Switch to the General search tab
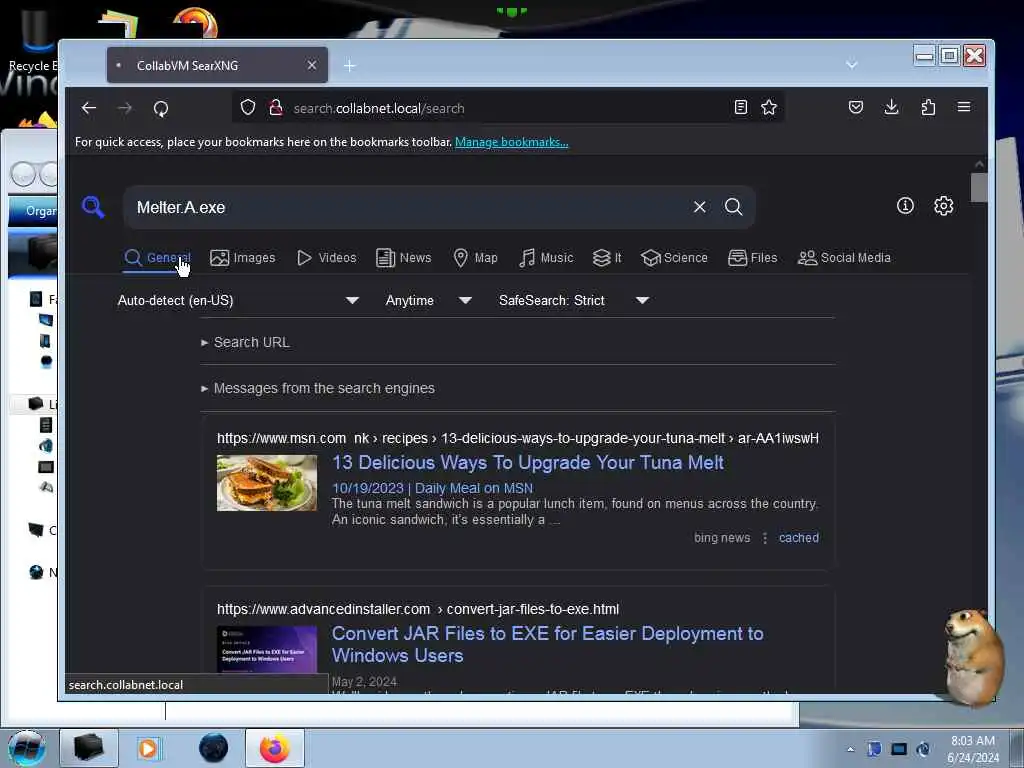Viewport: 1024px width, 768px height. coord(157,257)
